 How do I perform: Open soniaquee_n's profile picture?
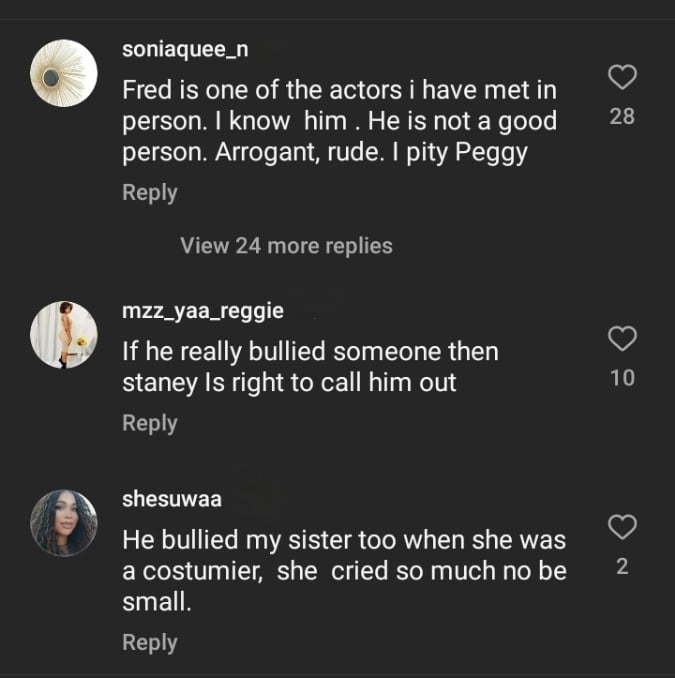click(x=64, y=73)
